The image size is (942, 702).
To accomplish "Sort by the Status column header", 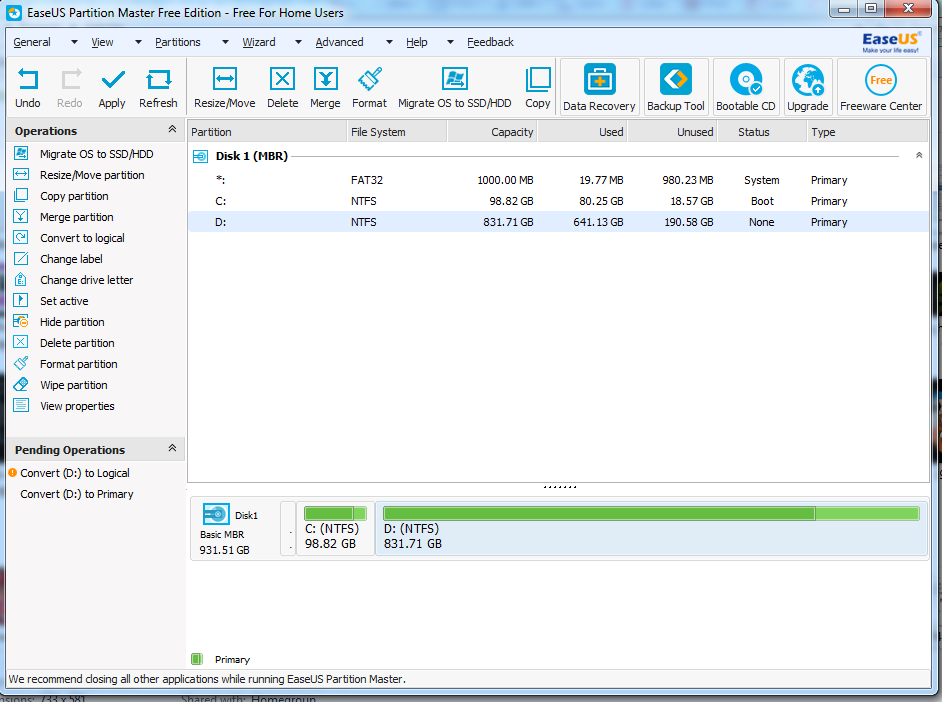I will coord(762,132).
